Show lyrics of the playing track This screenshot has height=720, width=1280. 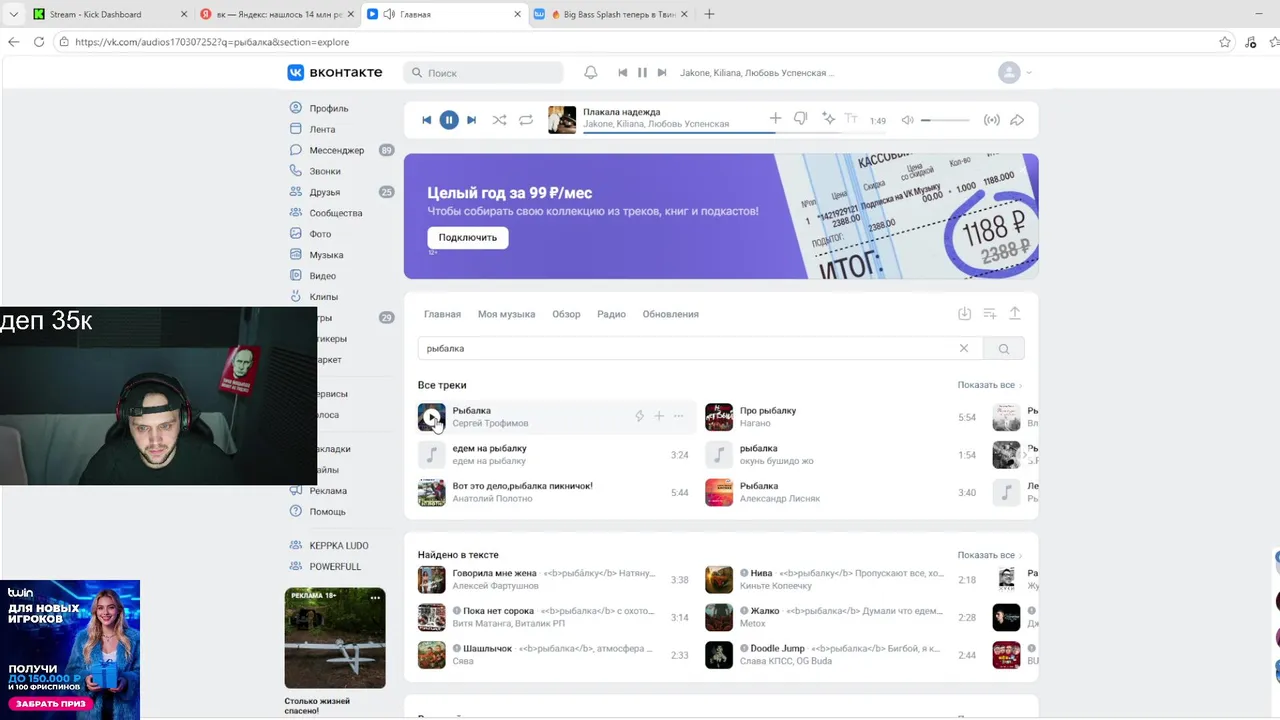pos(852,119)
